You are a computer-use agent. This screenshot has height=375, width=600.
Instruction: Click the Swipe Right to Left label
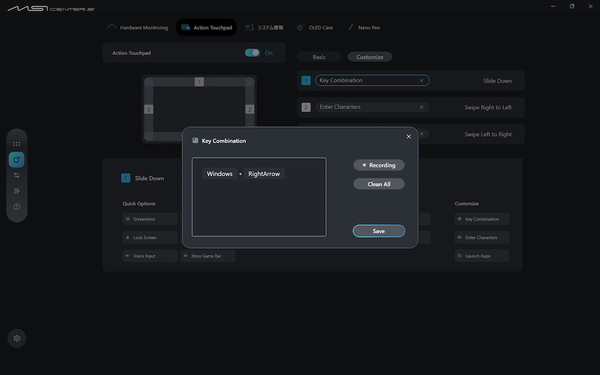coord(488,108)
